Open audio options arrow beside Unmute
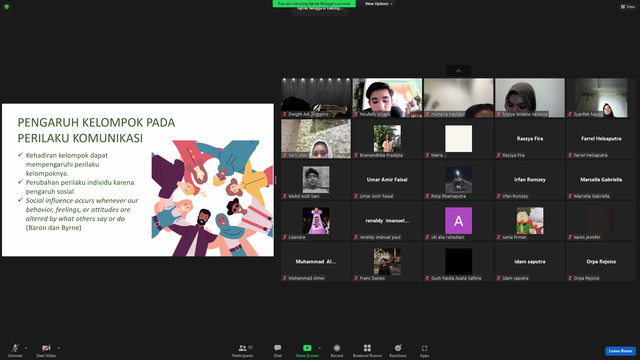640x360 pixels. 26,348
